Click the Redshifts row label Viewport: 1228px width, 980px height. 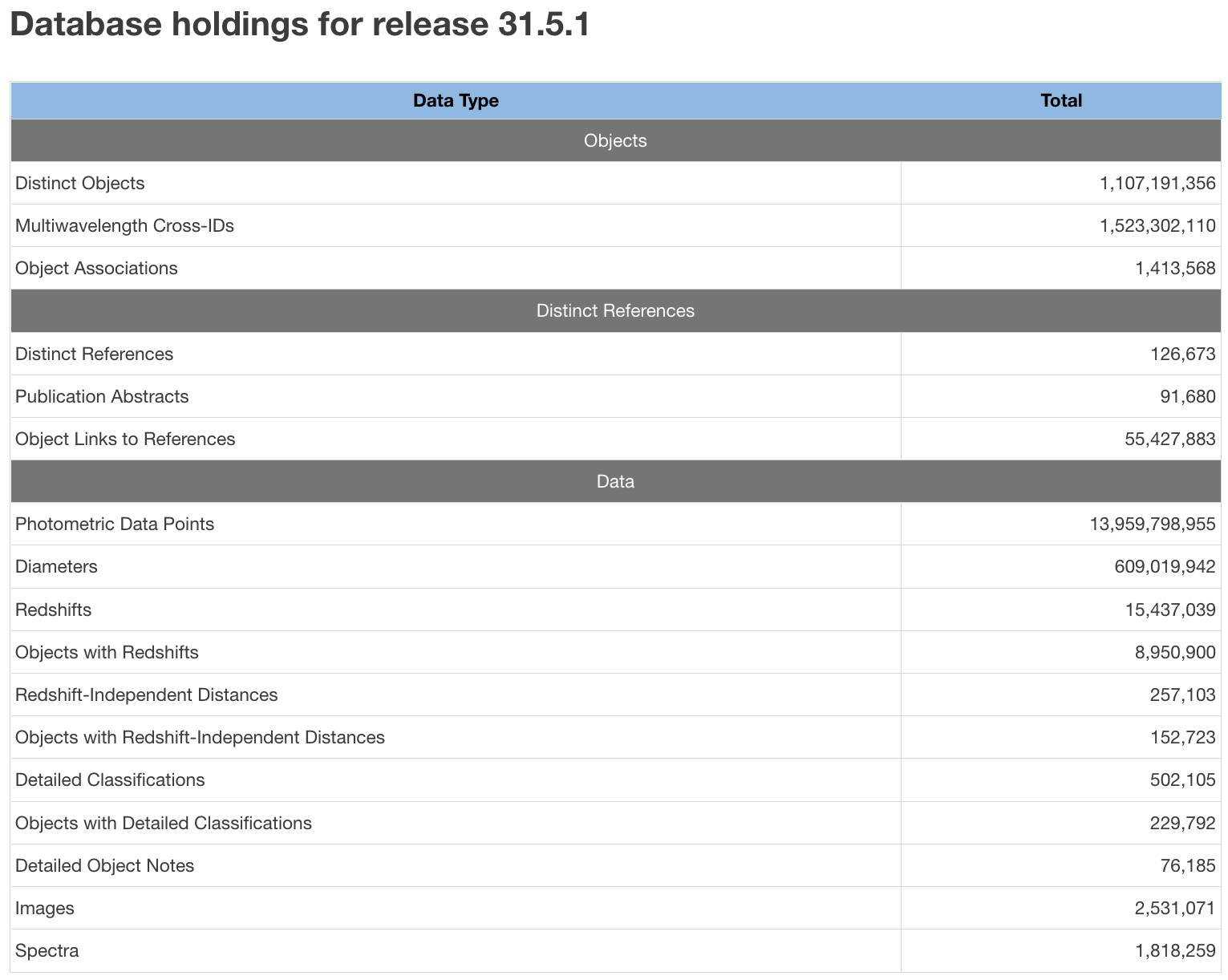tap(54, 609)
